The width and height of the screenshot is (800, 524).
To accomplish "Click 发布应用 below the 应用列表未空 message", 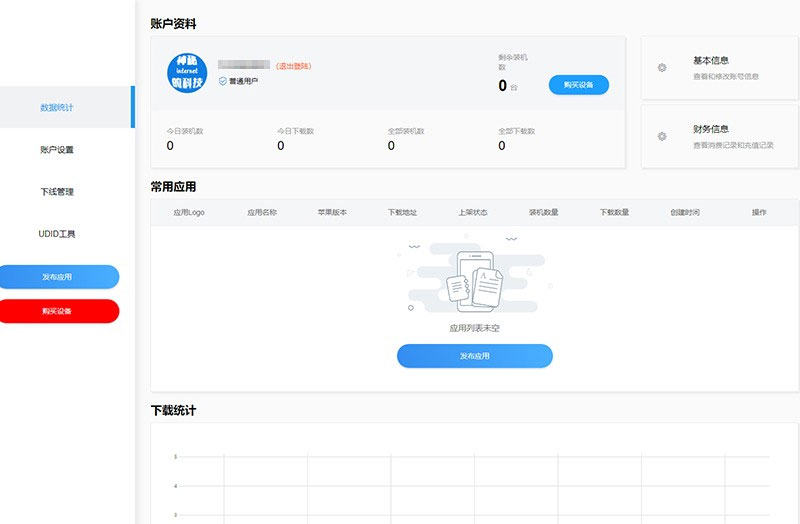I will 474,356.
